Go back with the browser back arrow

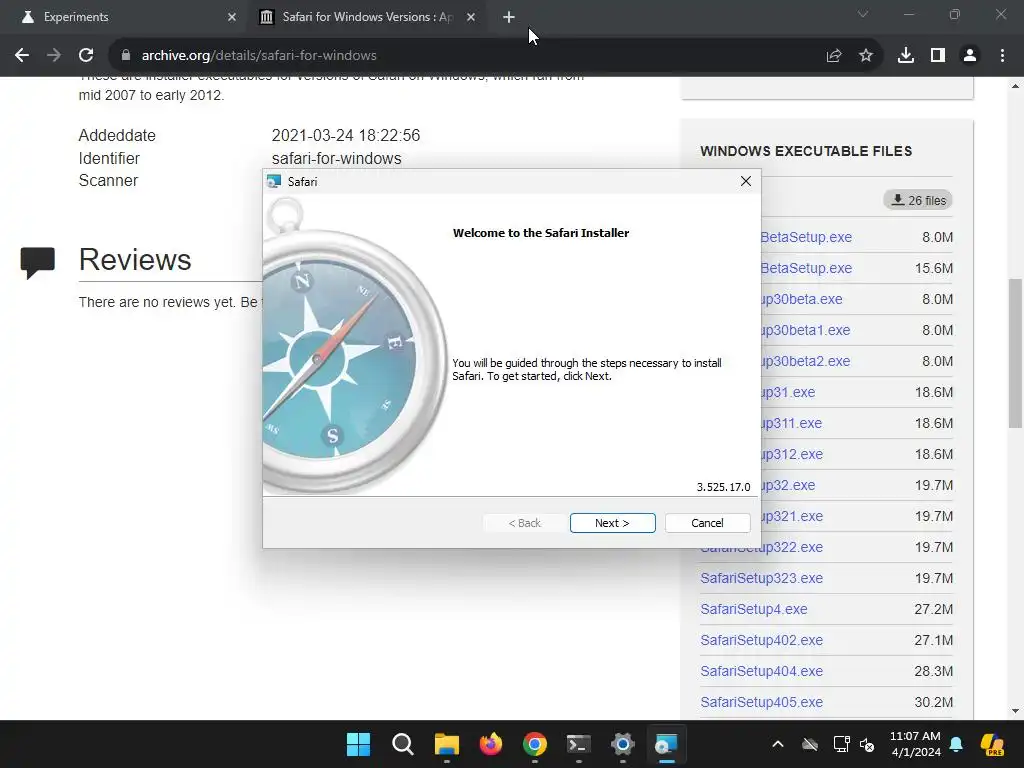point(22,56)
